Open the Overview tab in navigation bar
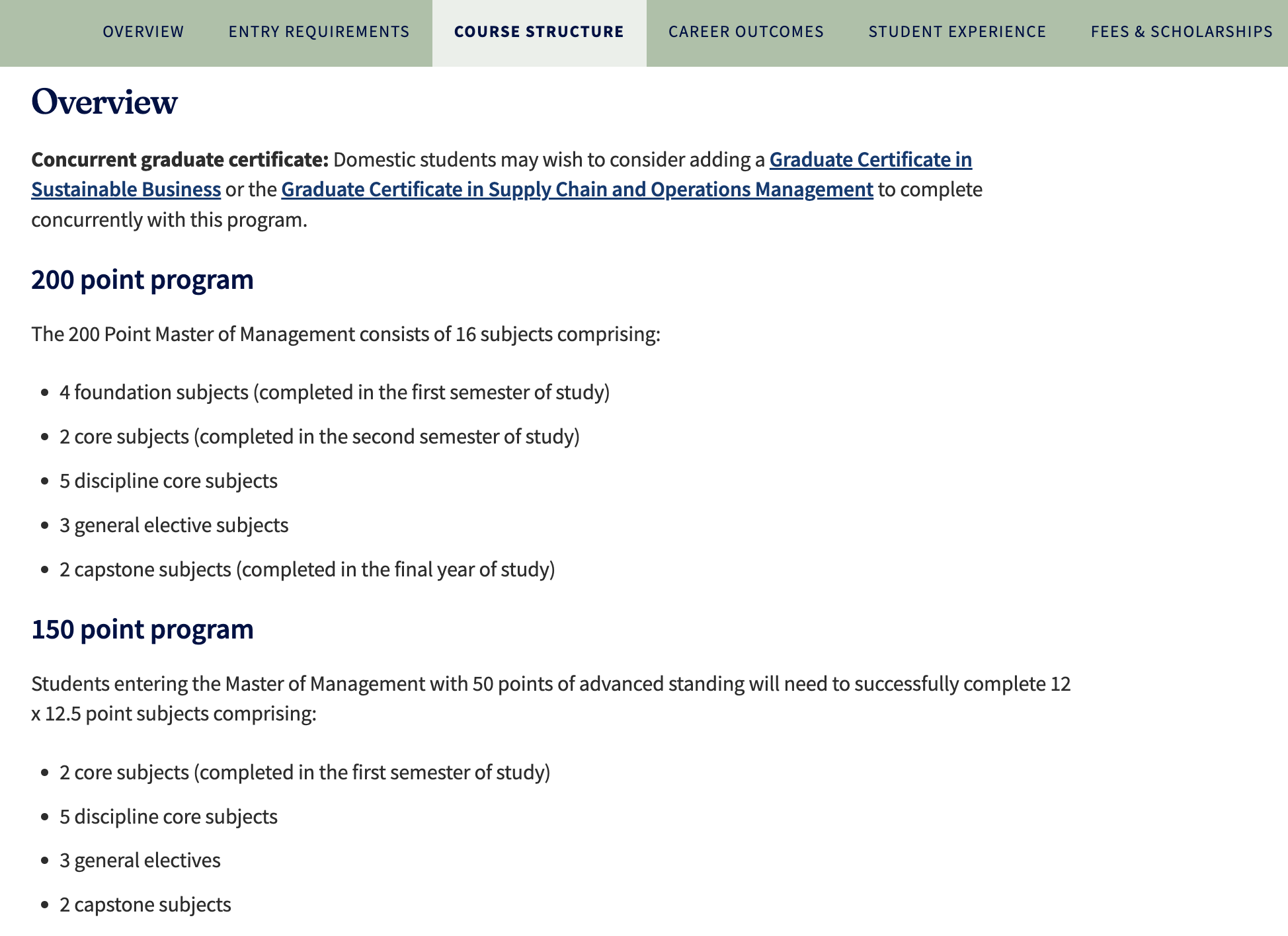This screenshot has height=936, width=1288. [x=143, y=32]
